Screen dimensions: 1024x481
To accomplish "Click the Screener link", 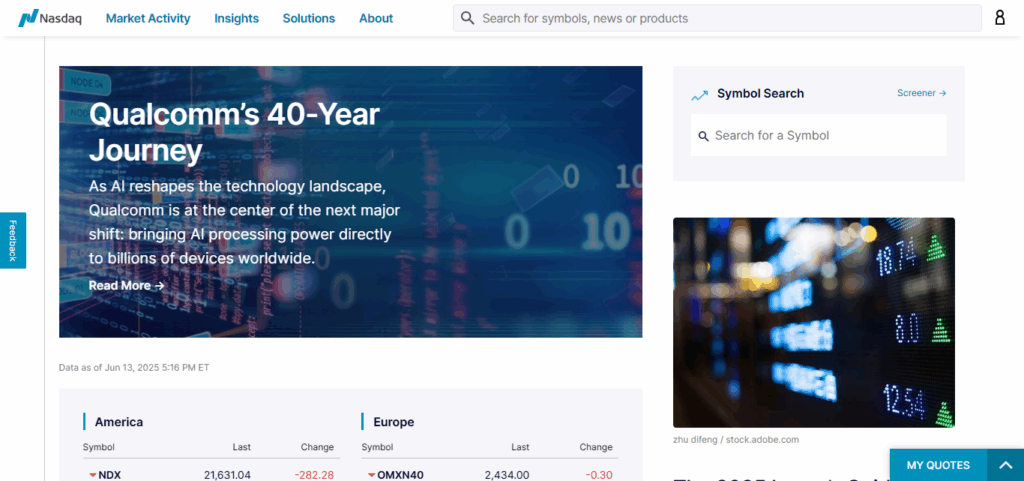I will click(921, 93).
